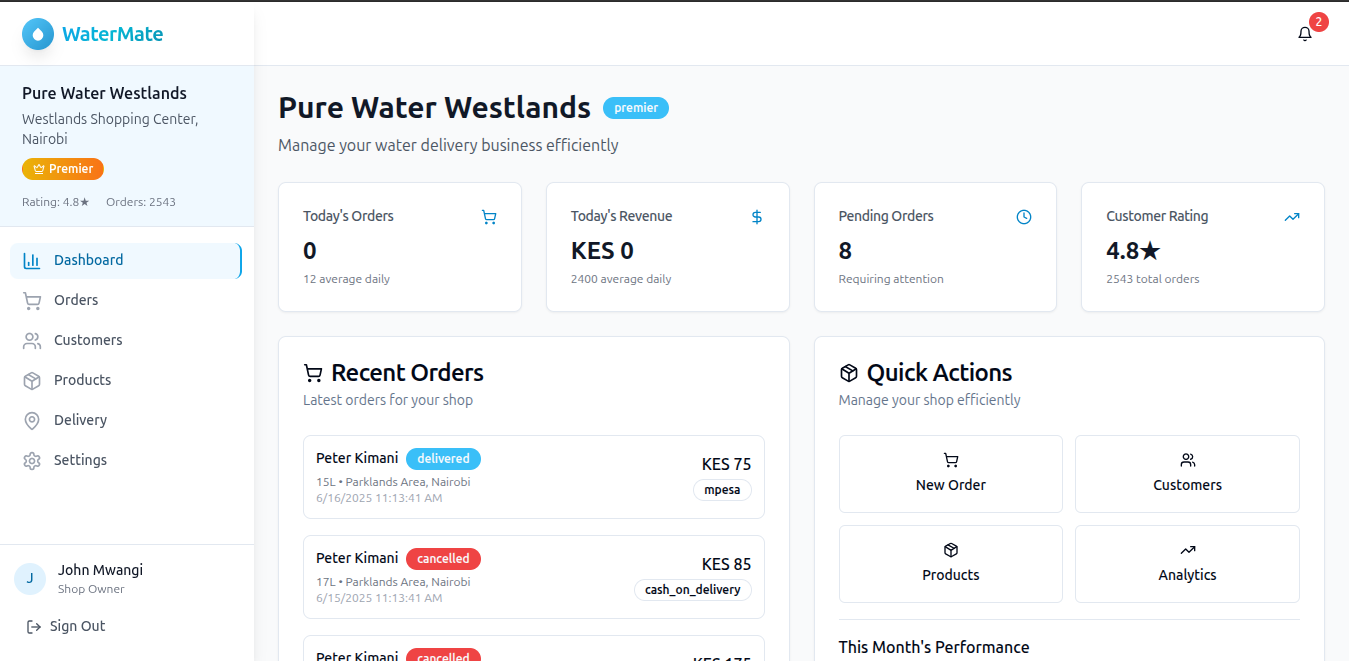Viewport: 1349px width, 661px height.
Task: Click the Pure Water Westlands sidebar shop name
Action: [104, 93]
